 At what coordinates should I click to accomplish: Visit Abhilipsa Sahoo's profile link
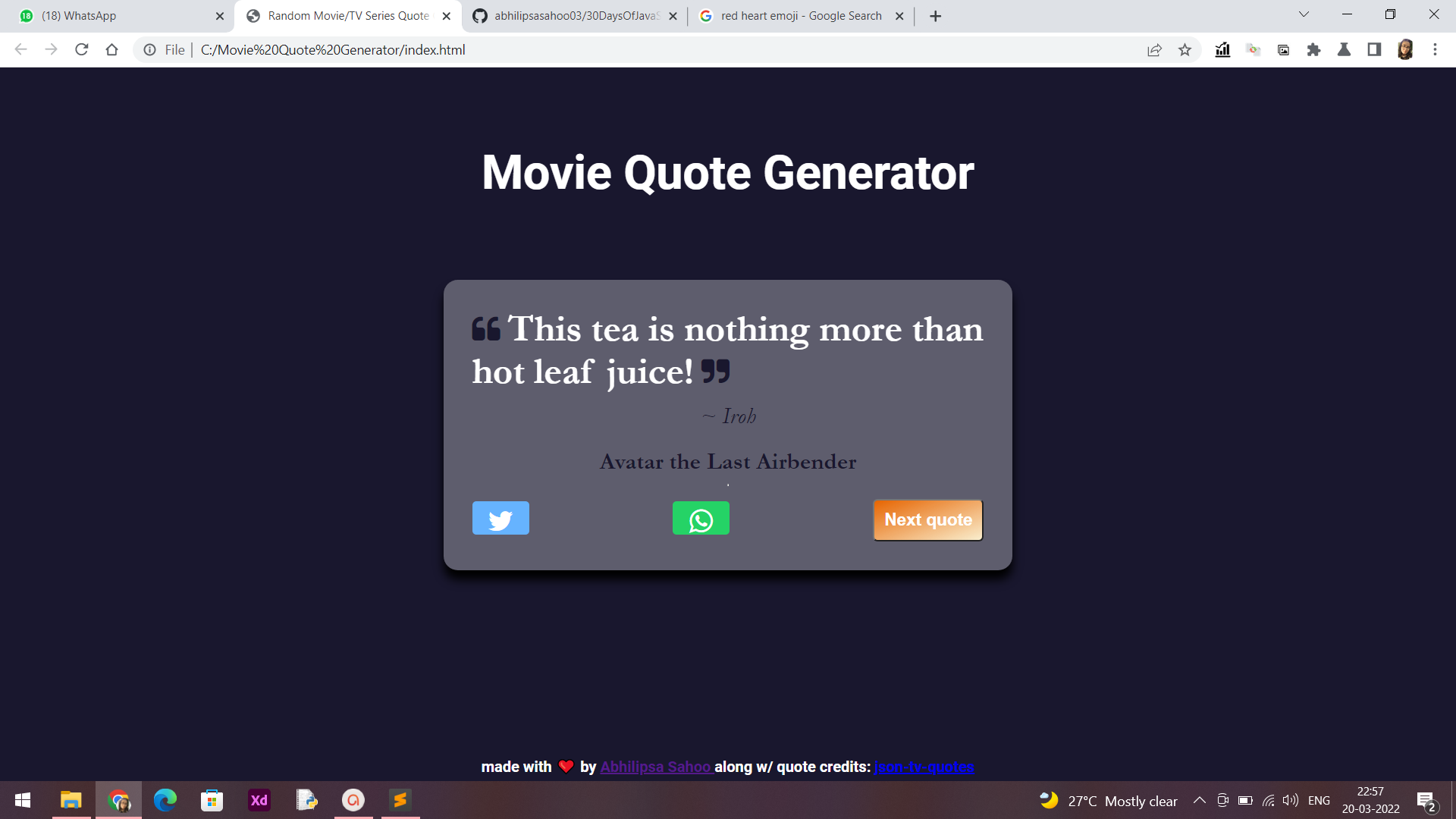coord(654,767)
